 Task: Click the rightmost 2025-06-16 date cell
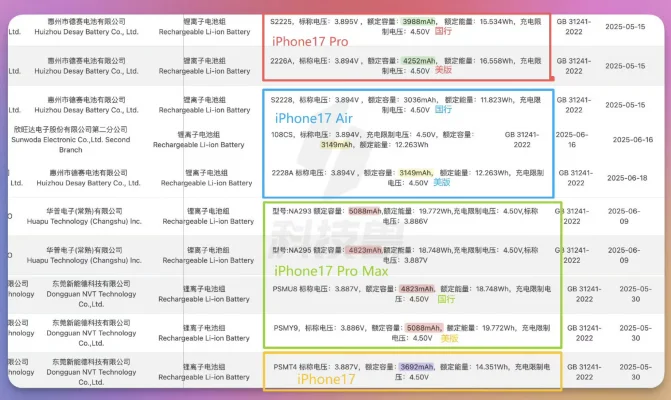pos(632,139)
